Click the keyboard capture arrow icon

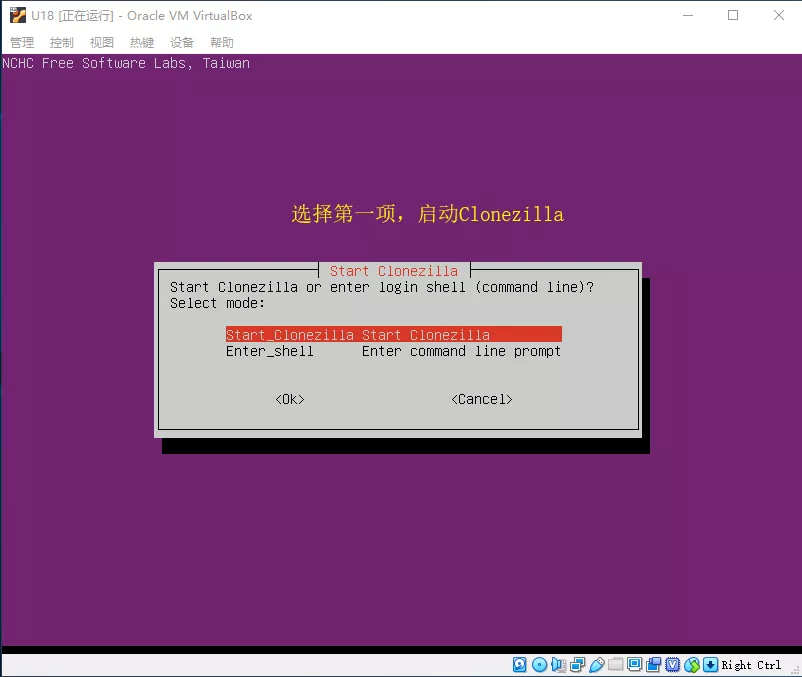pyautogui.click(x=710, y=664)
